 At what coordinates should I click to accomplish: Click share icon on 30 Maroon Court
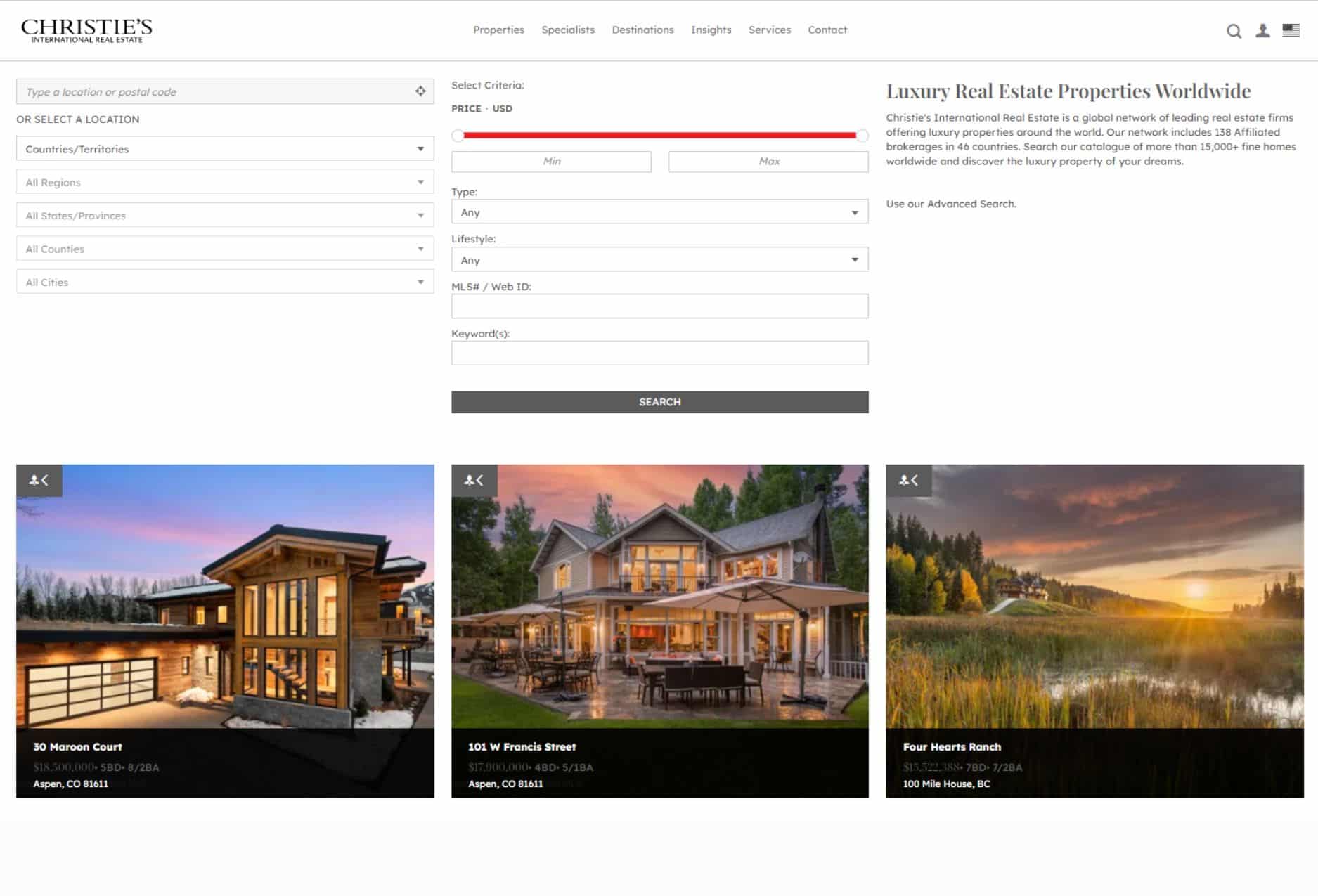pyautogui.click(x=39, y=481)
